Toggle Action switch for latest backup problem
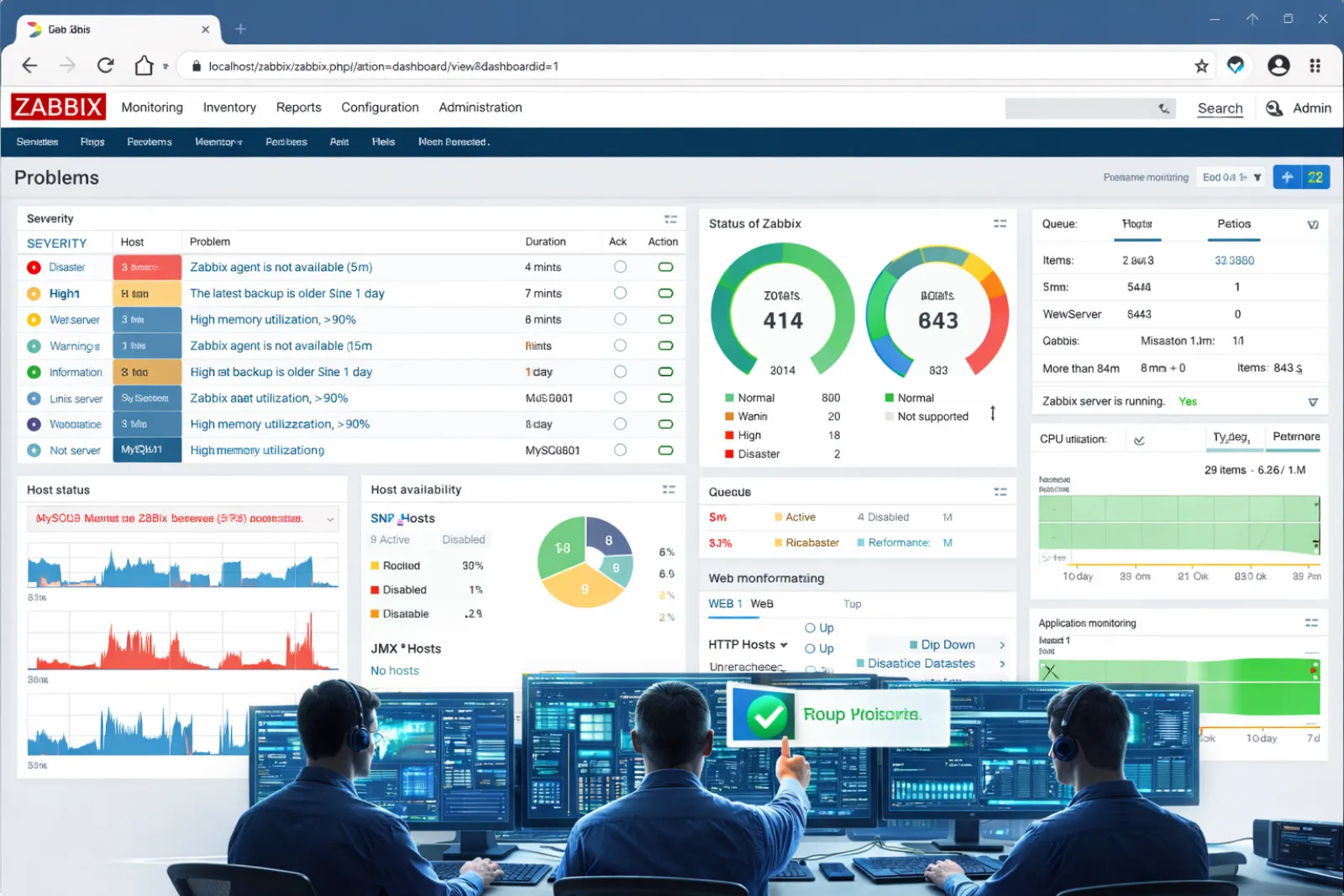Viewport: 1344px width, 896px height. coord(665,293)
